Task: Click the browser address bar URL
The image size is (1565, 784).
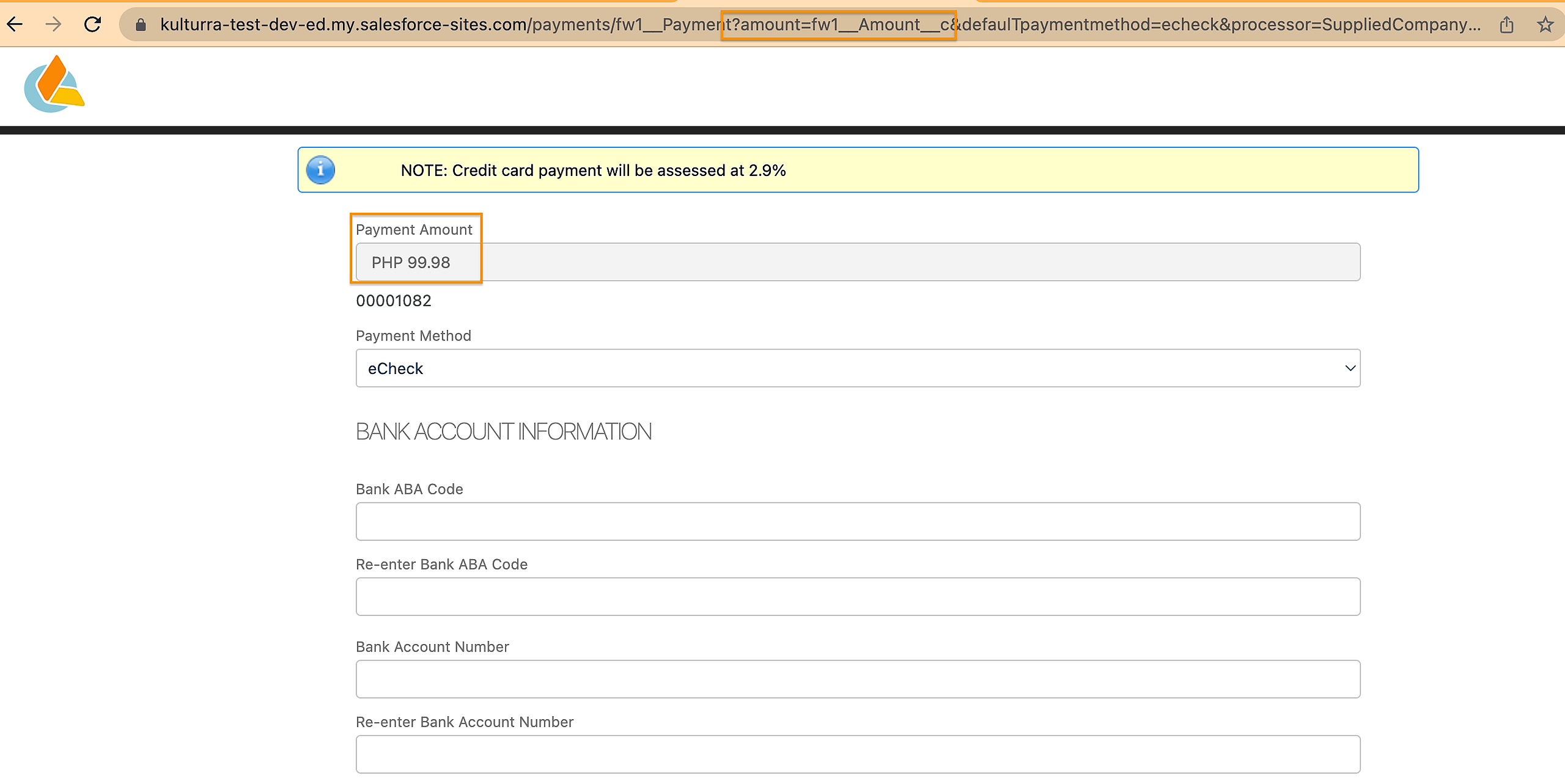Action: [819, 25]
